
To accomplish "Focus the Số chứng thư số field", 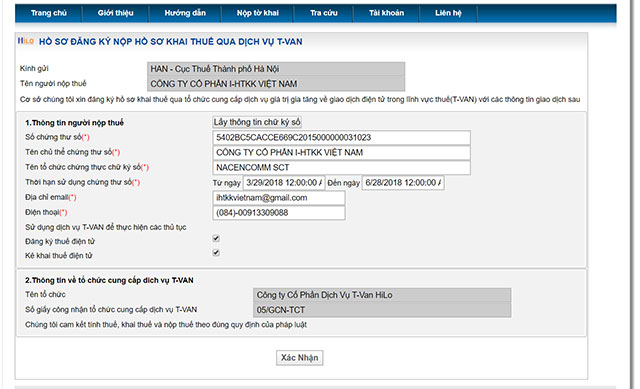I will (x=341, y=138).
